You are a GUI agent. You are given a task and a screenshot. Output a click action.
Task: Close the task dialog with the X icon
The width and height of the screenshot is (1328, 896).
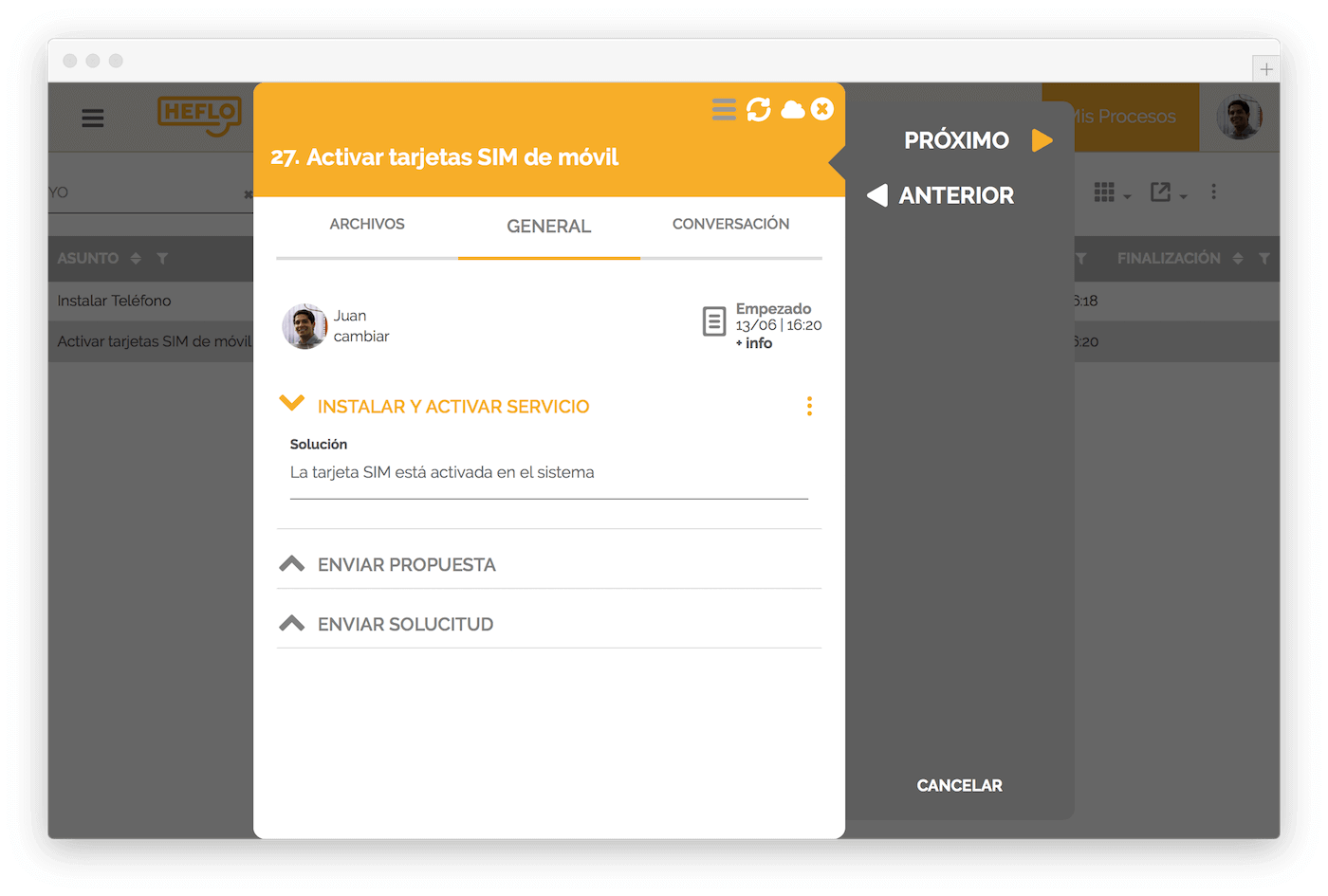click(822, 109)
